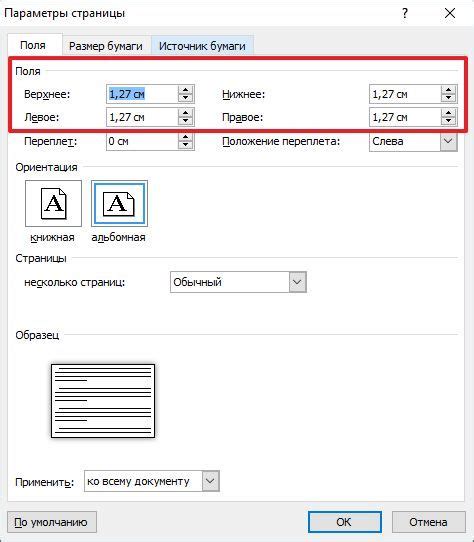The image size is (474, 542).
Task: Switch to the Источник бумаги tab
Action: click(202, 46)
